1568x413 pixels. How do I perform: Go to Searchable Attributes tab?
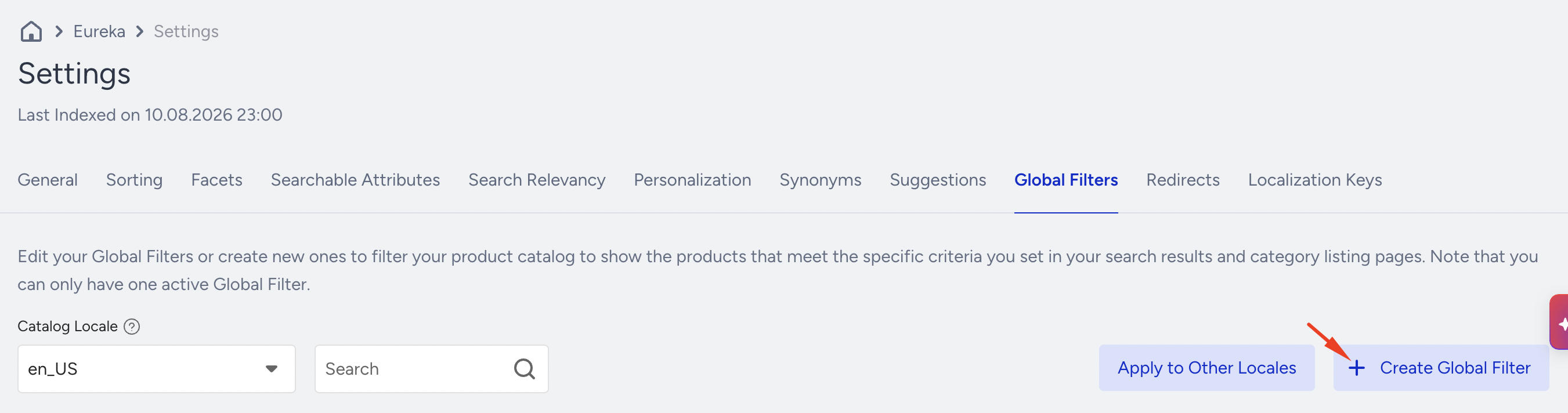(x=356, y=180)
